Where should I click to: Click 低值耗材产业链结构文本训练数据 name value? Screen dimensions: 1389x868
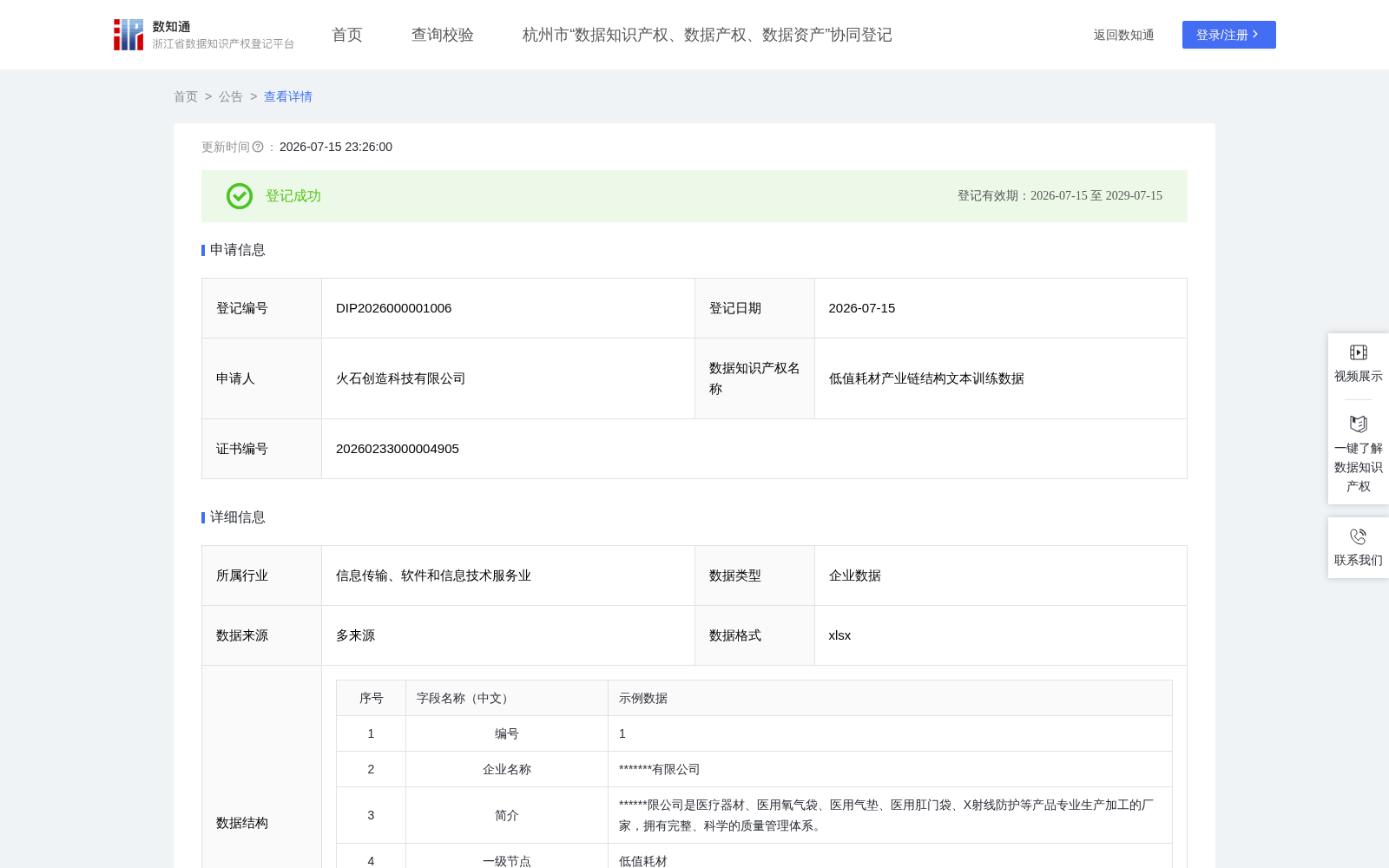[926, 378]
